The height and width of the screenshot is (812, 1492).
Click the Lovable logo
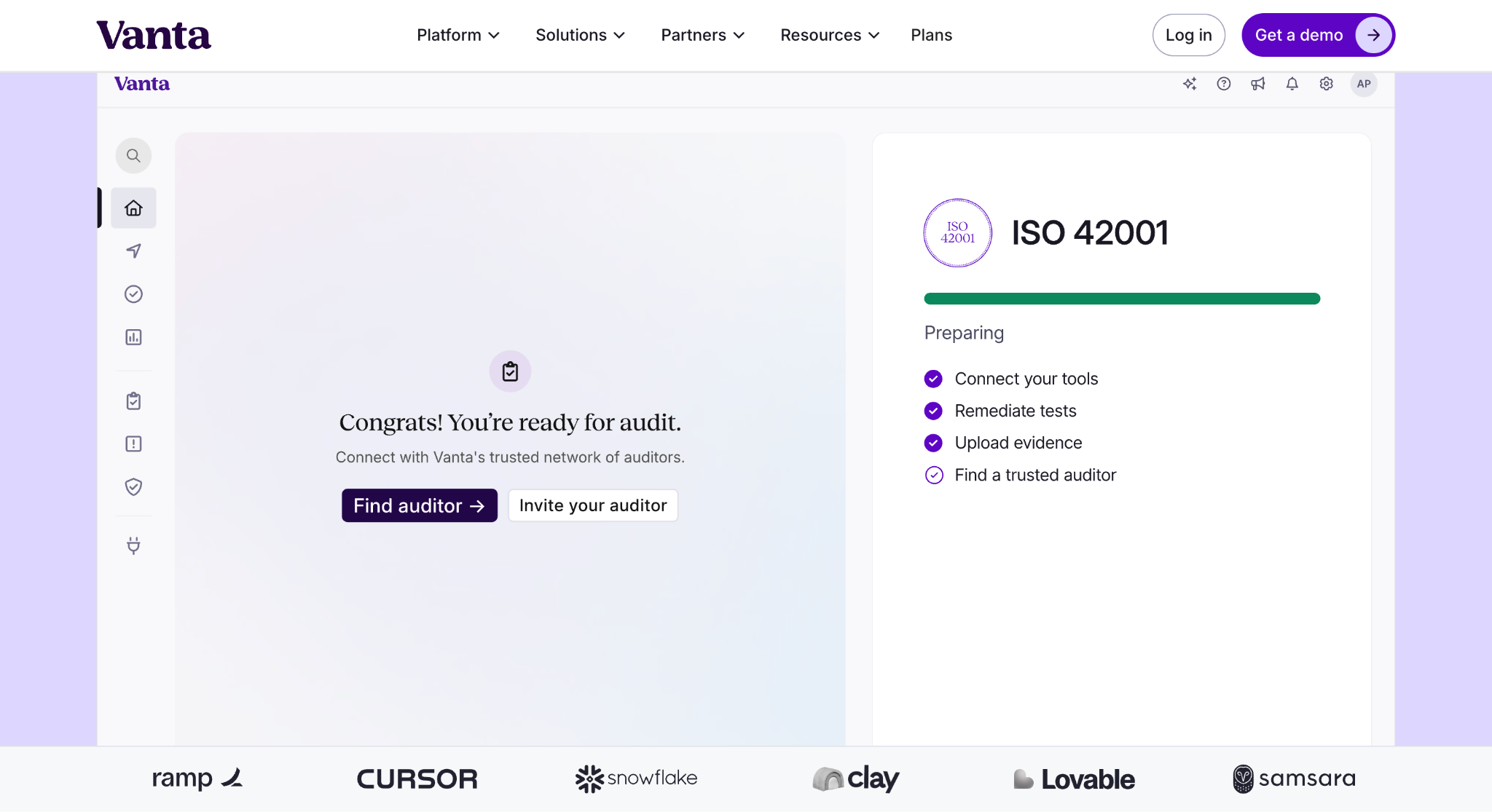click(1075, 779)
